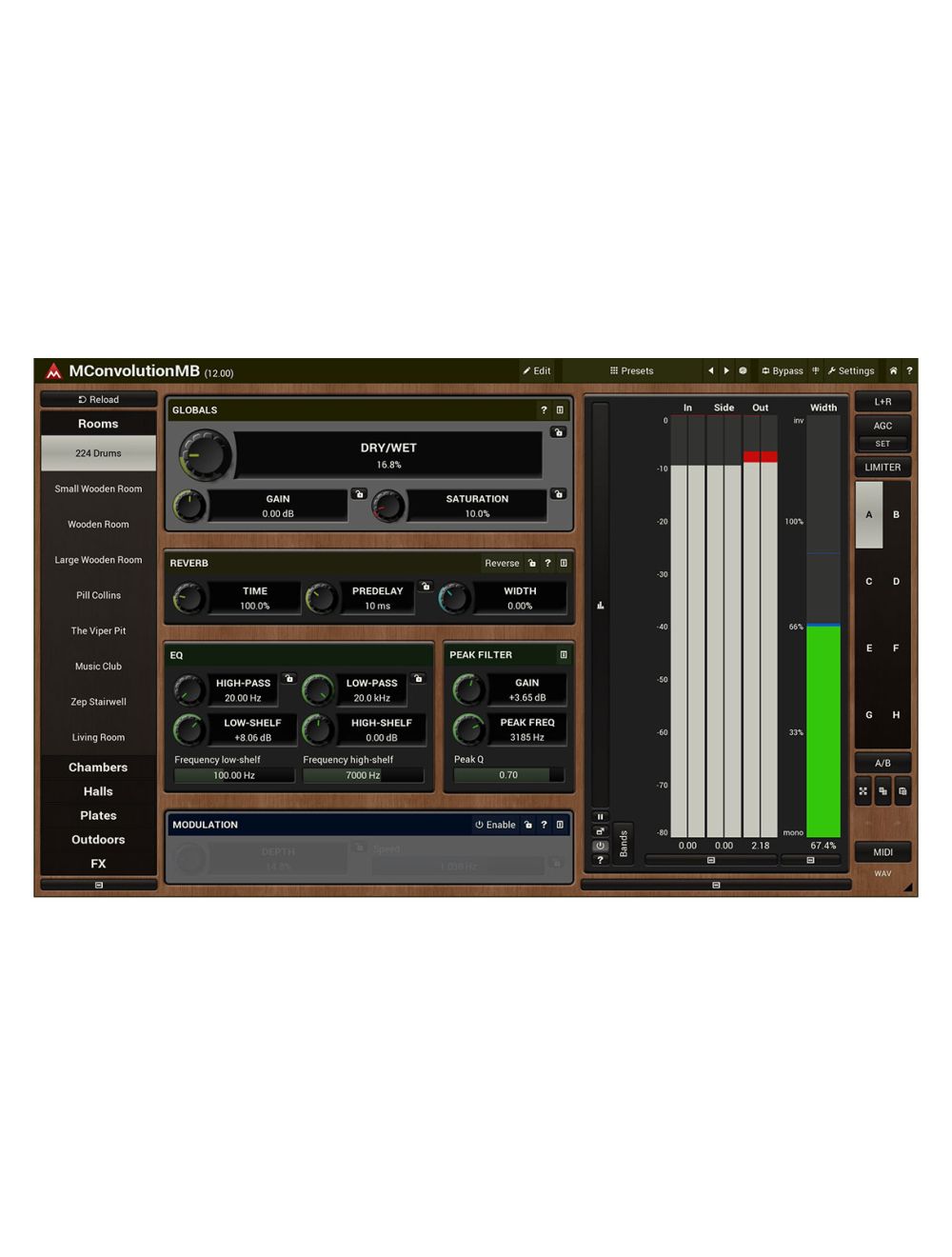This screenshot has height=1257, width=952.
Task: Click the home icon in the title bar
Action: [x=893, y=371]
